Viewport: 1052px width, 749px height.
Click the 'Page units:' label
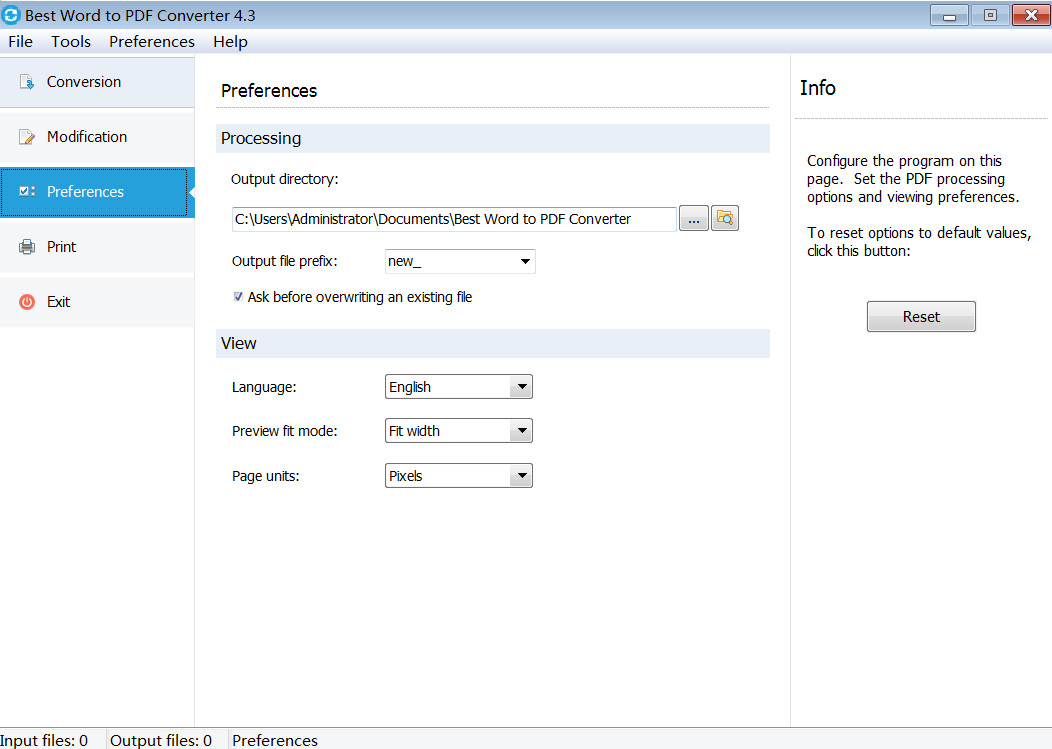point(266,476)
